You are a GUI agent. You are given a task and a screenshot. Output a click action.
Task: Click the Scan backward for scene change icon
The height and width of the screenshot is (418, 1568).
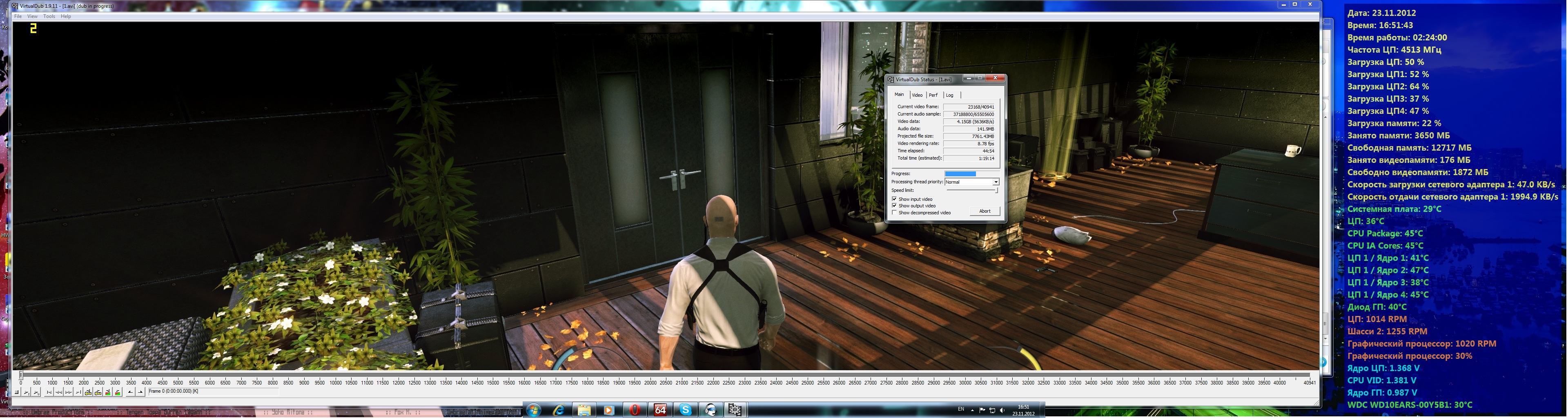pos(108,392)
